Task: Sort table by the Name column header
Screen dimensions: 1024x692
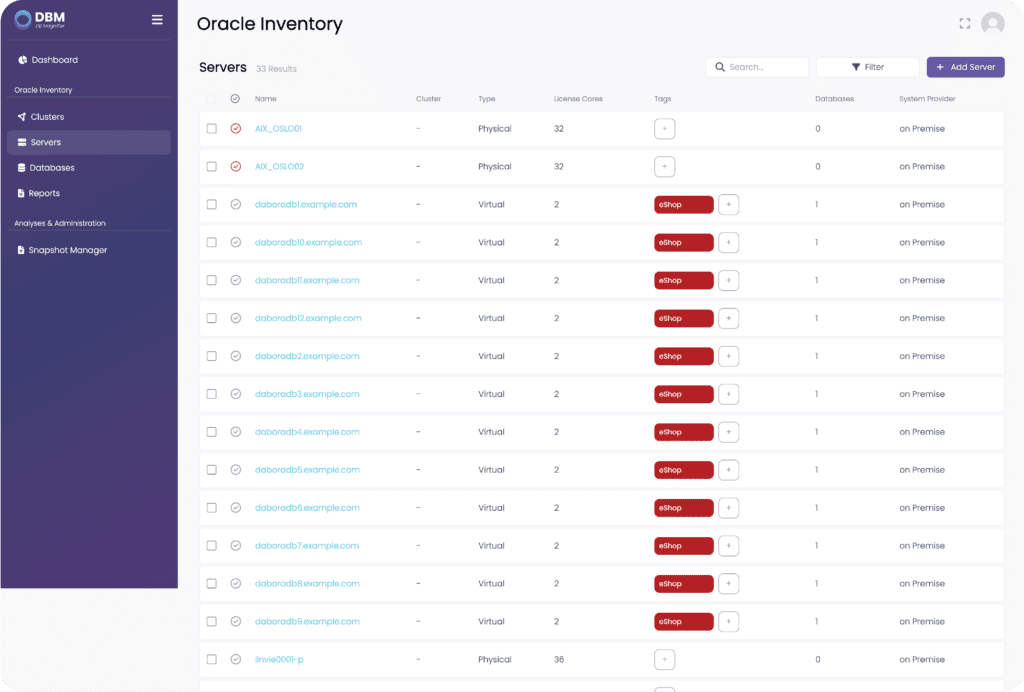Action: coord(265,99)
